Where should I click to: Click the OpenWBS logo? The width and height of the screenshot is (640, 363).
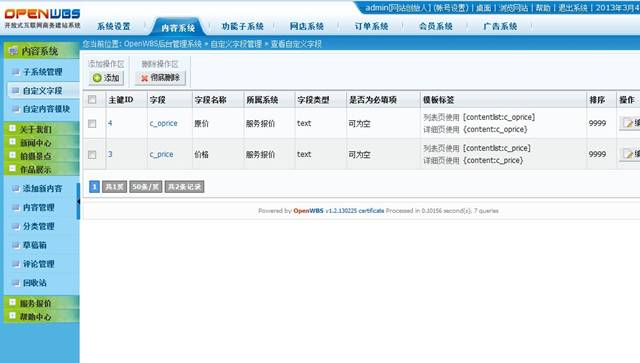42,18
